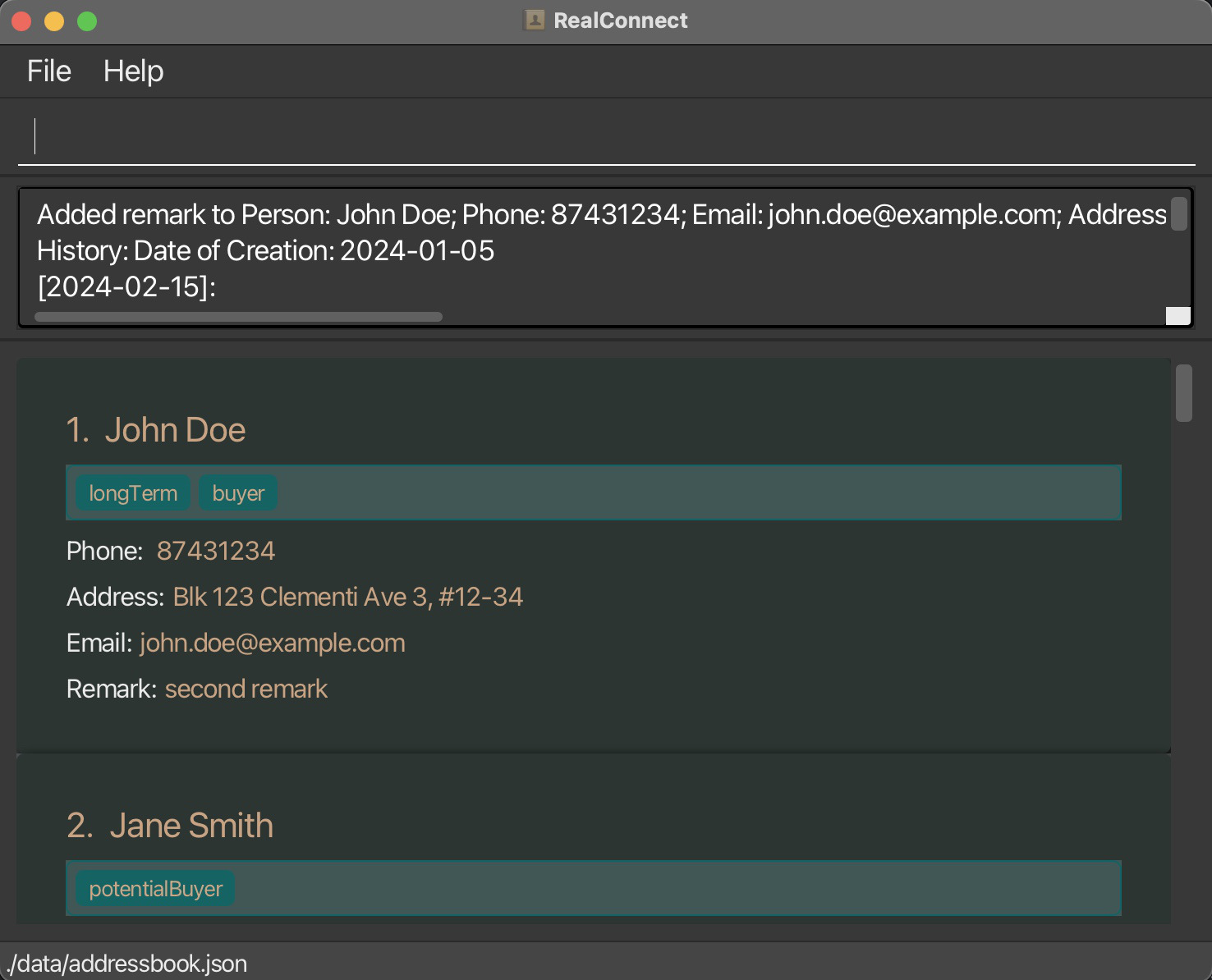Click the longTerm tag

[x=133, y=493]
